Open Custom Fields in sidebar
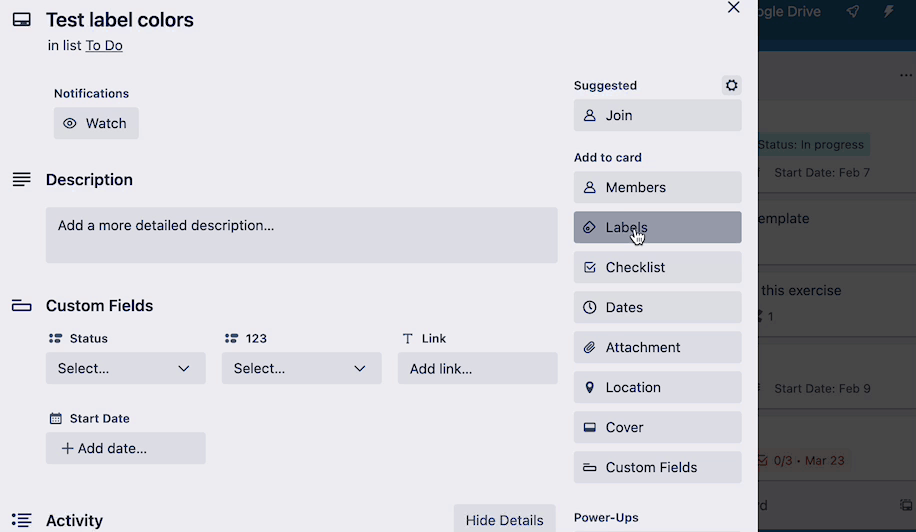916x532 pixels. pos(657,467)
